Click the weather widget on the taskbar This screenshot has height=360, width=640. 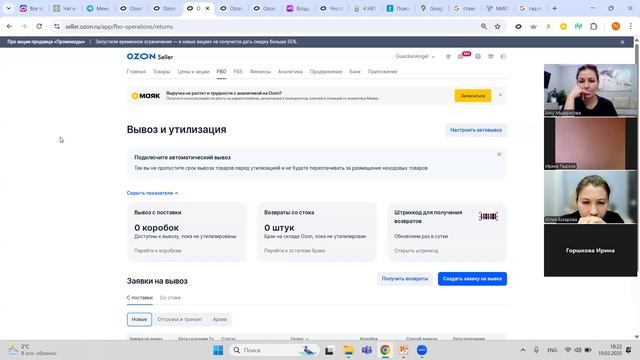[32, 350]
